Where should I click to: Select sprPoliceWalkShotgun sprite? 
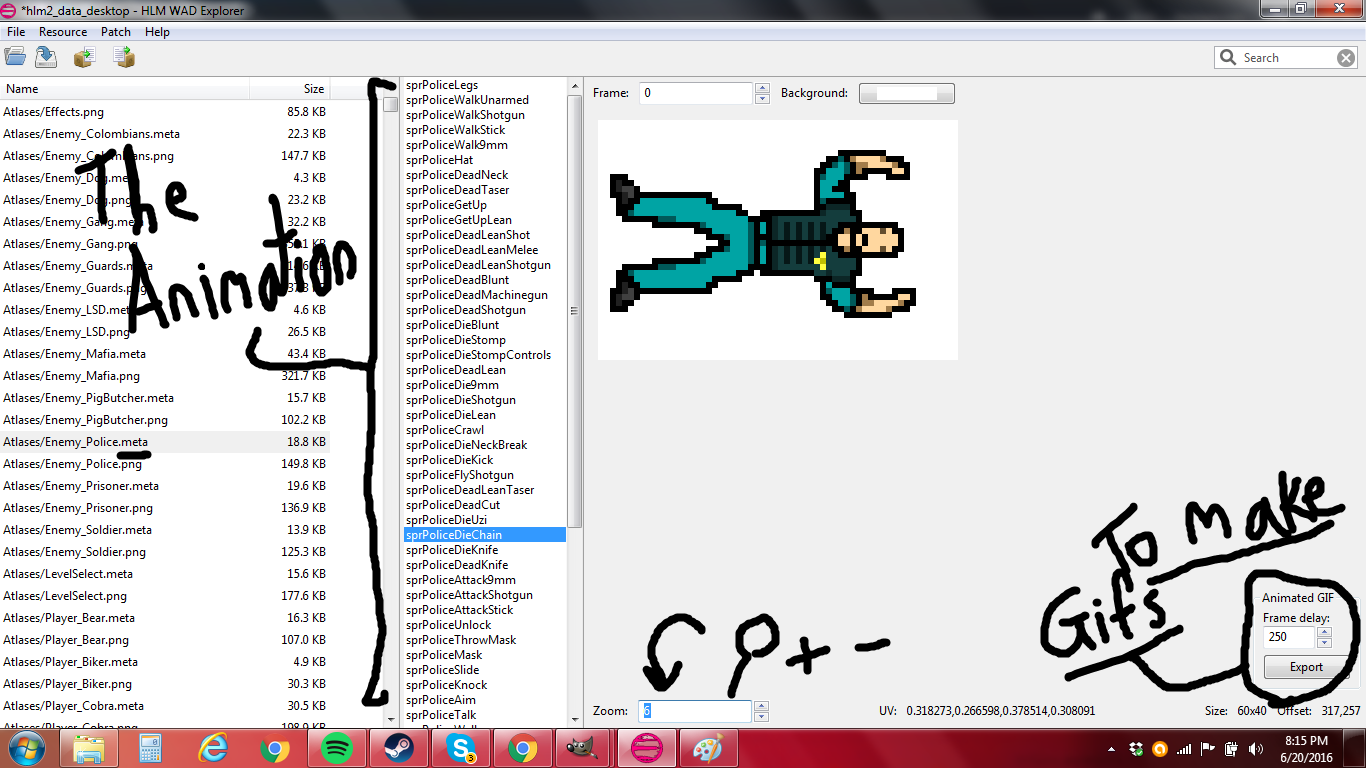[x=485, y=115]
